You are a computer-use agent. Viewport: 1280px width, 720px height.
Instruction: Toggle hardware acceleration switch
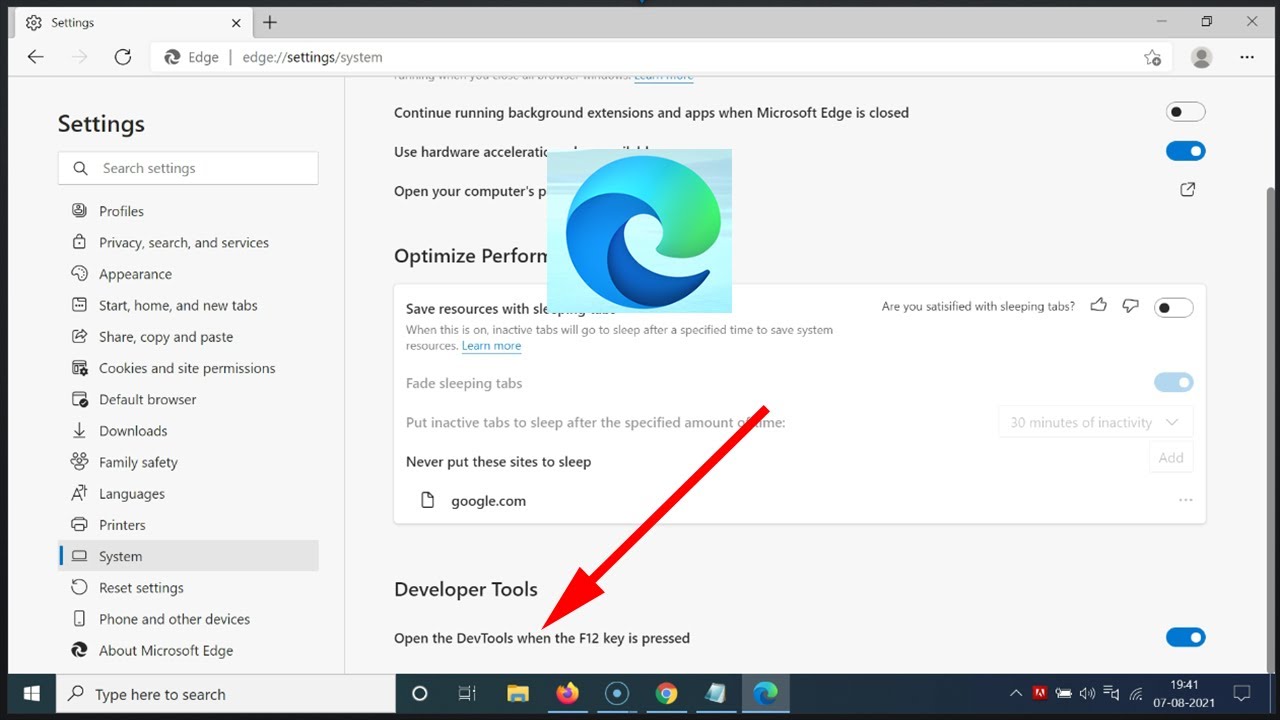click(x=1186, y=151)
